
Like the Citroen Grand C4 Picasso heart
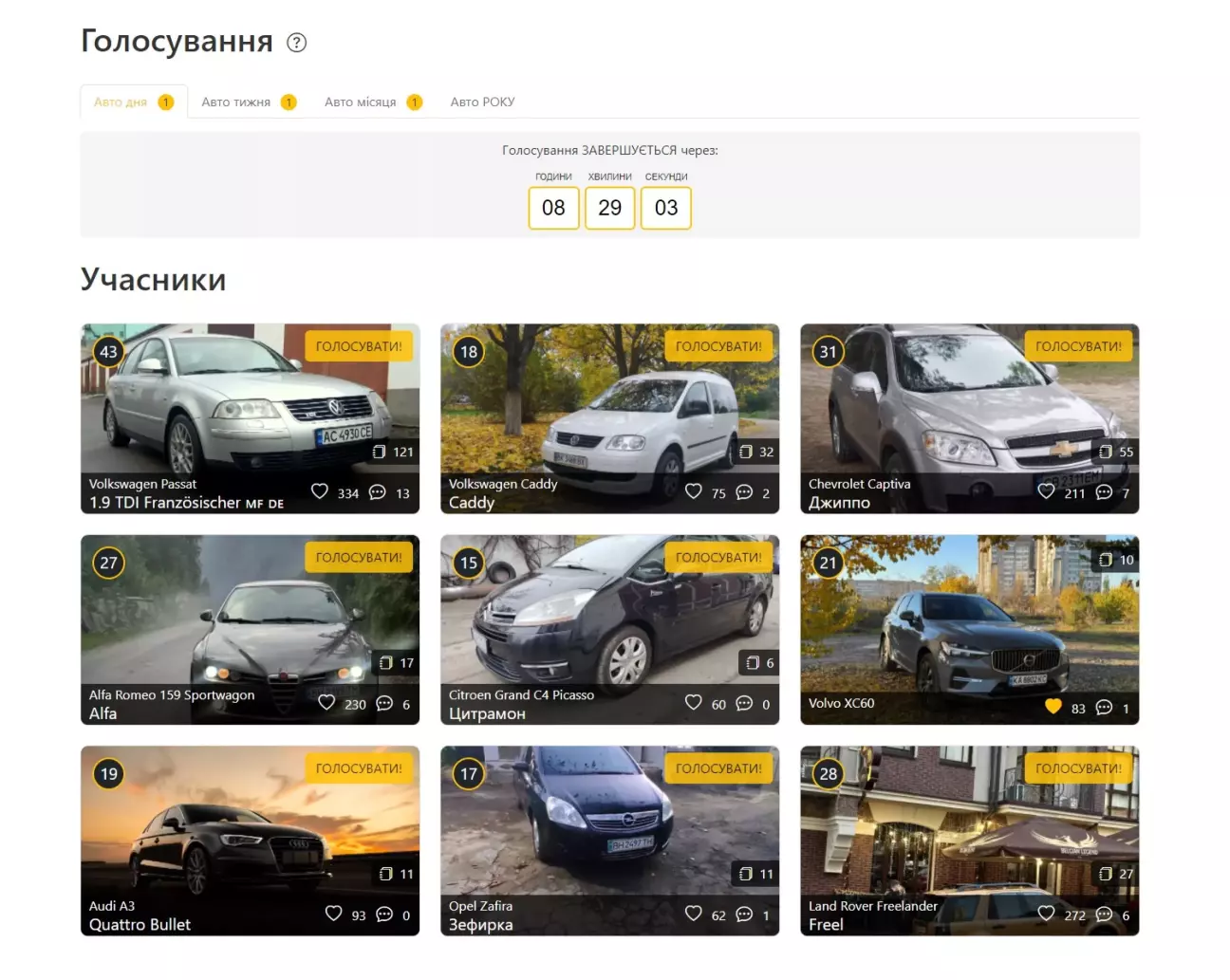point(694,703)
